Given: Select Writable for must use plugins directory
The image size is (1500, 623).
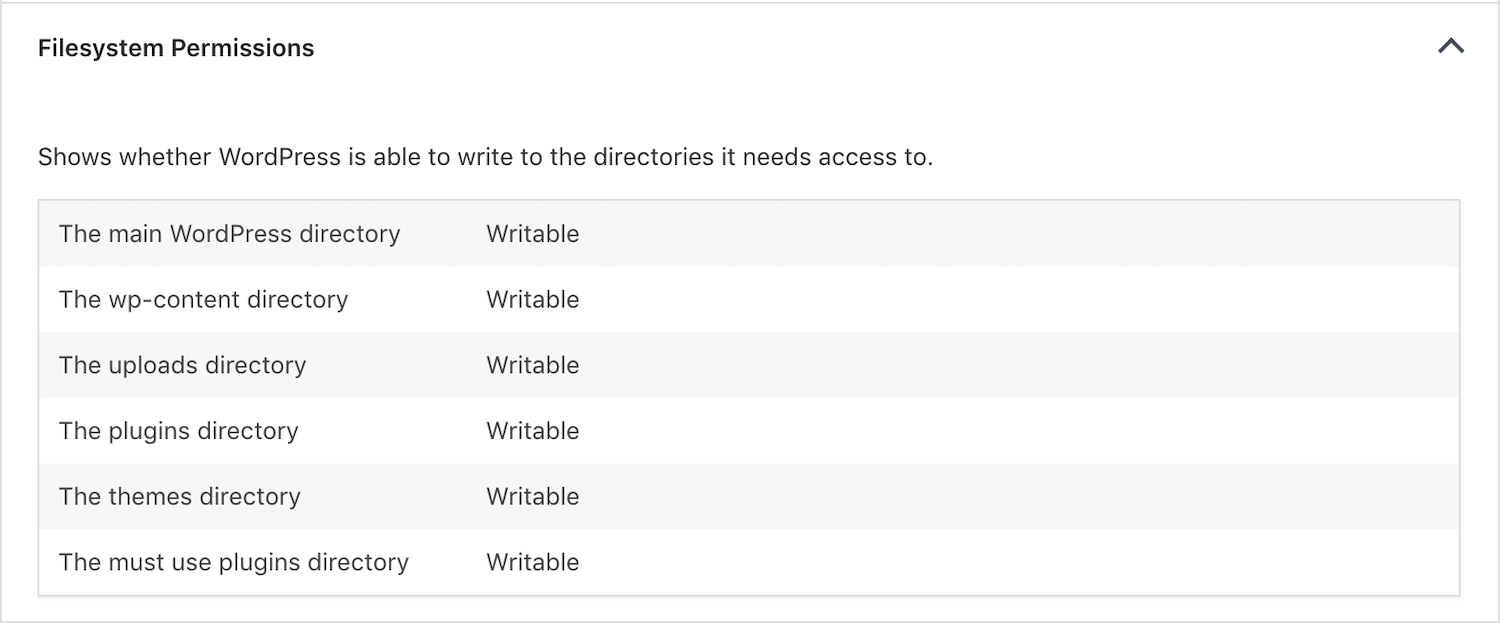Looking at the screenshot, I should (x=532, y=562).
